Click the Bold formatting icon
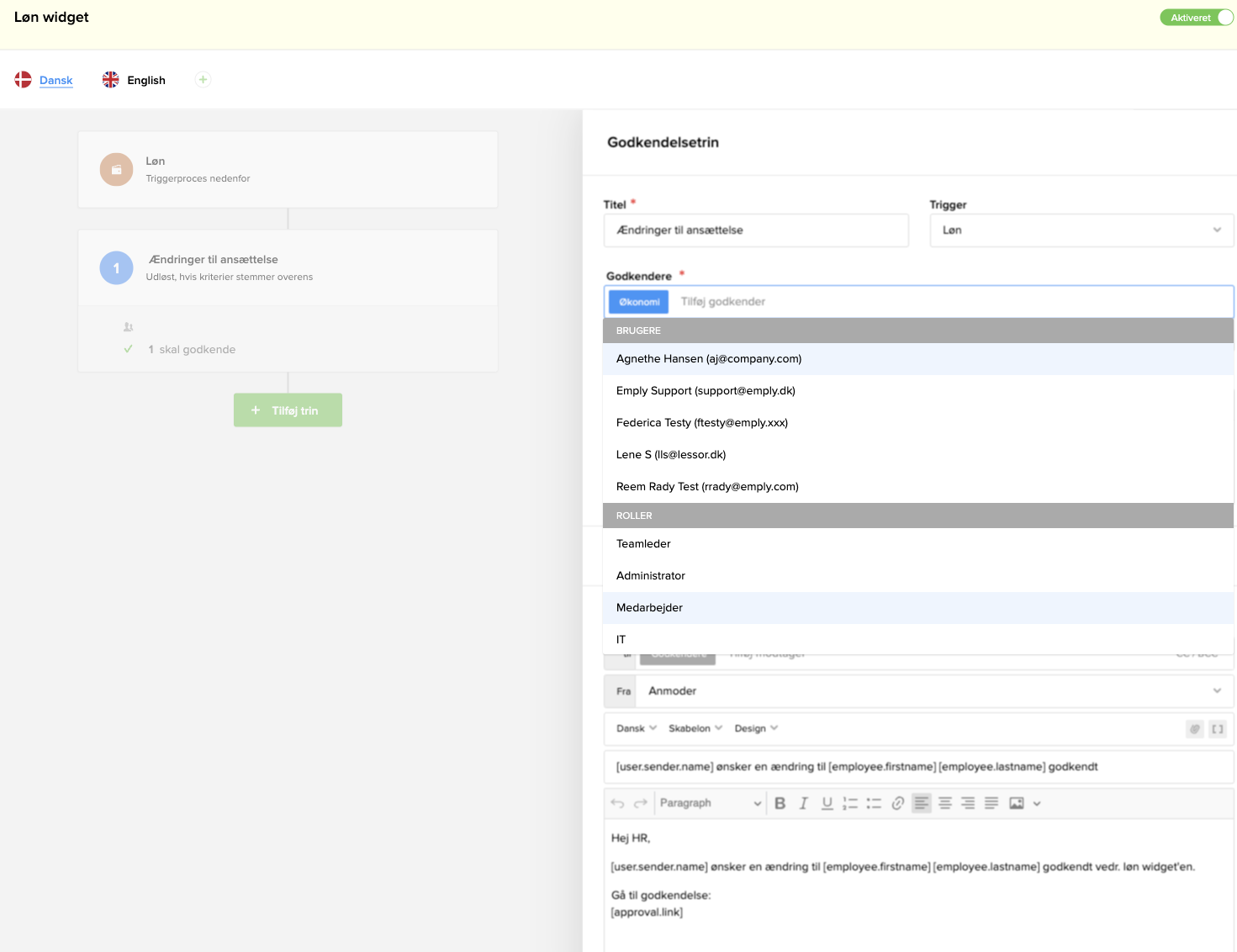Image resolution: width=1237 pixels, height=952 pixels. [780, 803]
